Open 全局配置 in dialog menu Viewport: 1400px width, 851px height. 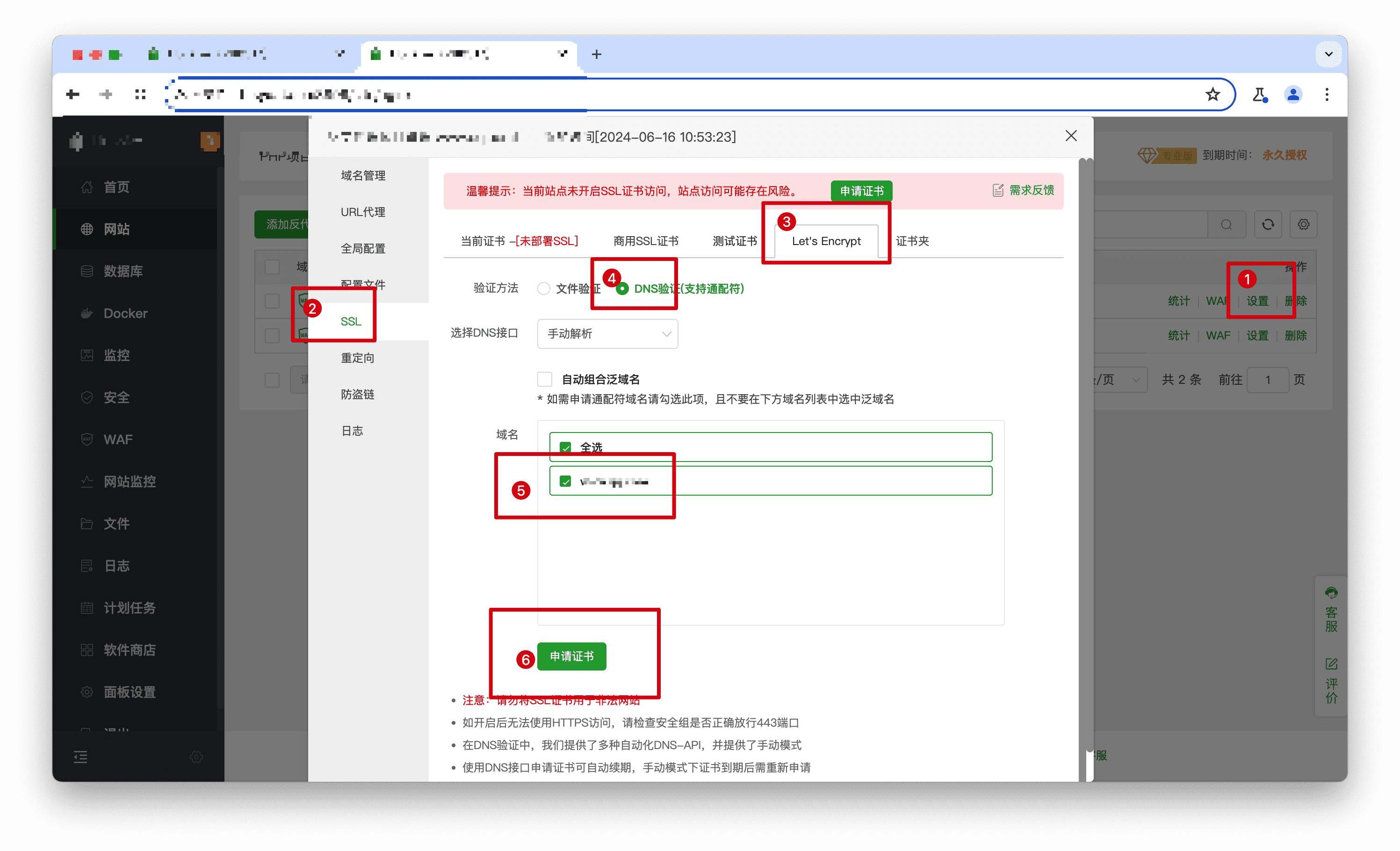tap(362, 248)
